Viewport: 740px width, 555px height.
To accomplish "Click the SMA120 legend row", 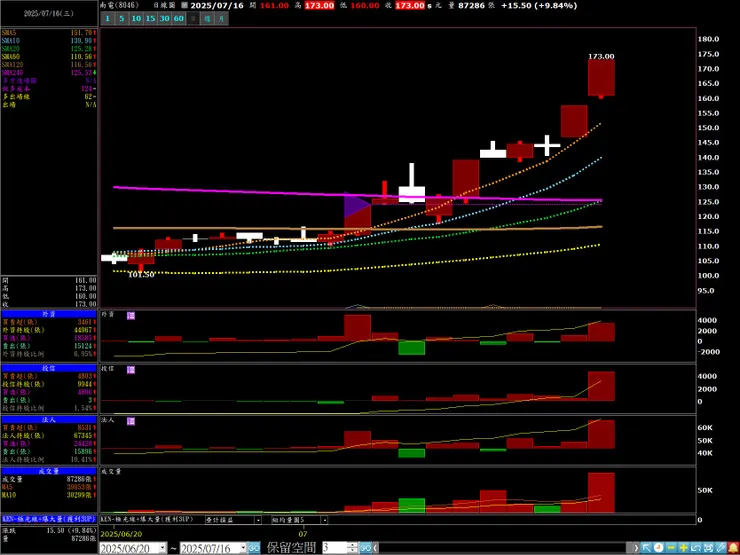I will [49, 65].
